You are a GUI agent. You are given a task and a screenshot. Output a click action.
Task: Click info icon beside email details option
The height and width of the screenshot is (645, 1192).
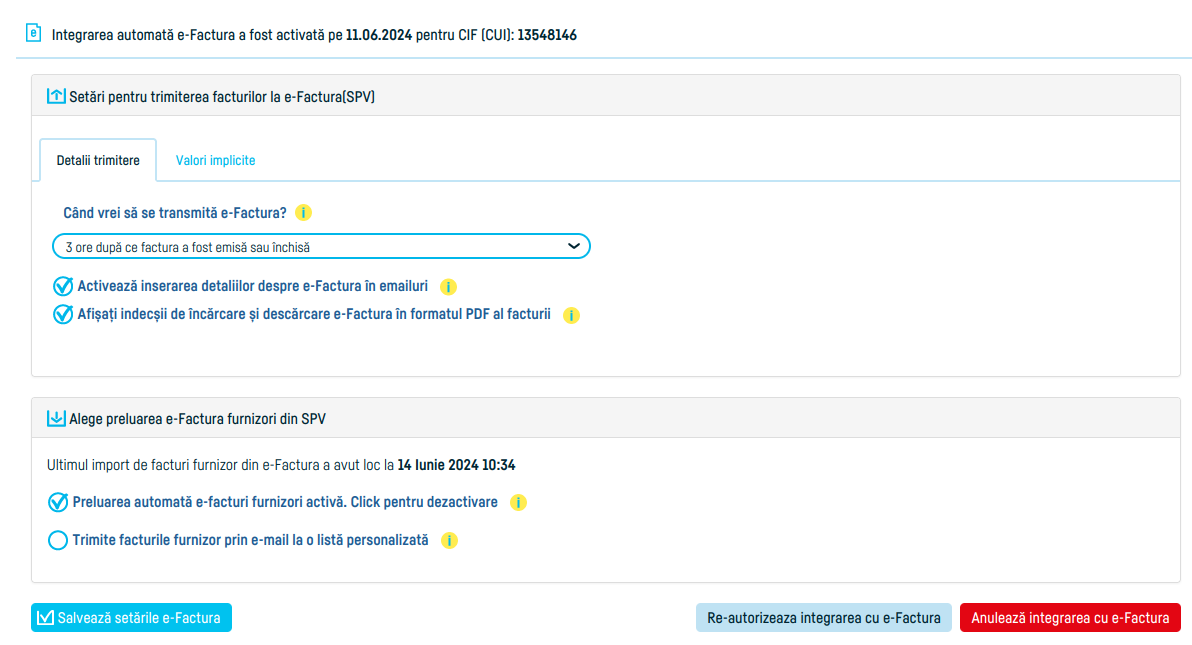point(448,286)
